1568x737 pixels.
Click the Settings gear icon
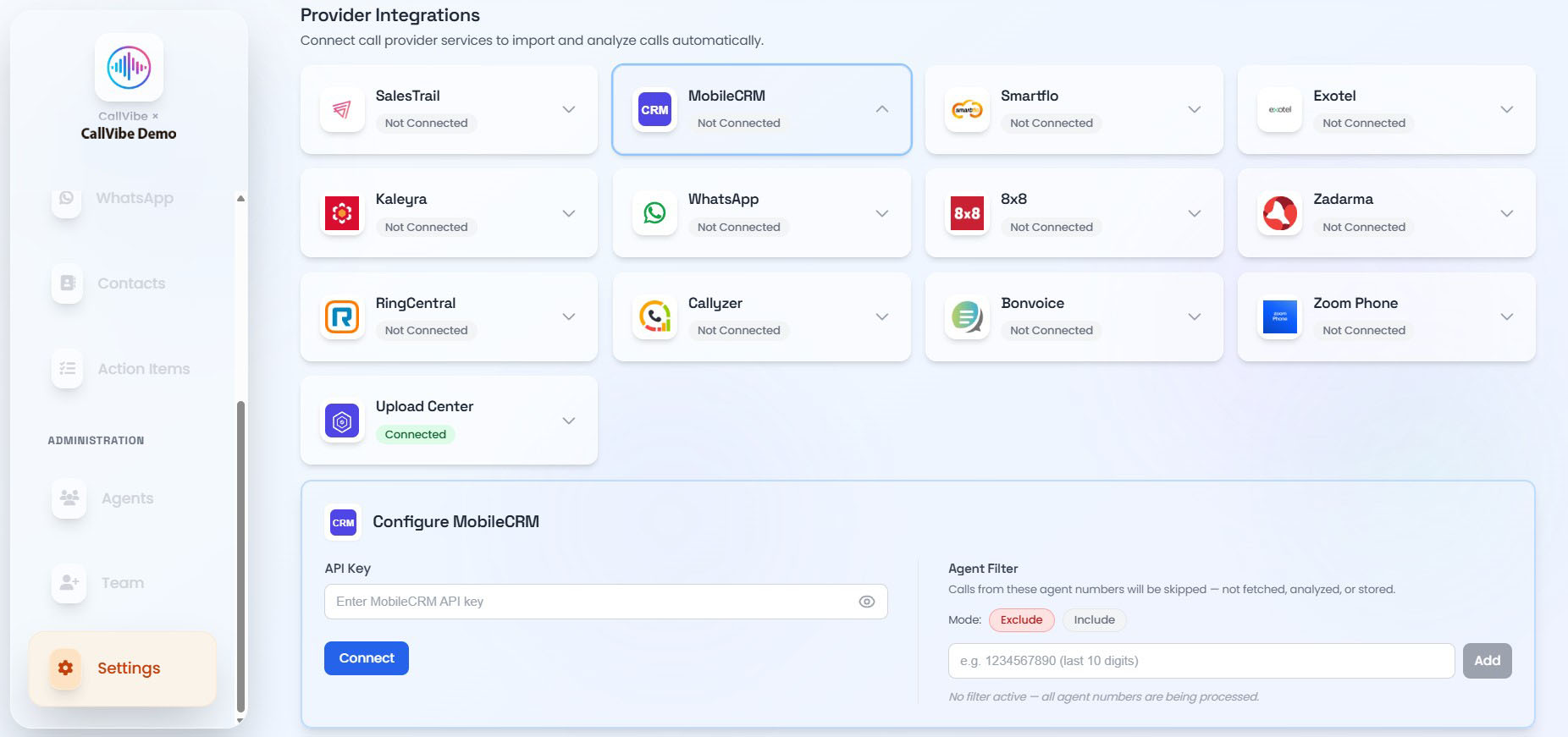pos(65,668)
